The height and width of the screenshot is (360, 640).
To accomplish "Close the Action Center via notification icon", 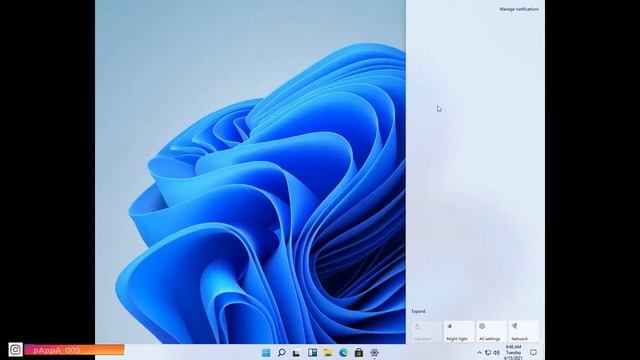I will click(533, 352).
